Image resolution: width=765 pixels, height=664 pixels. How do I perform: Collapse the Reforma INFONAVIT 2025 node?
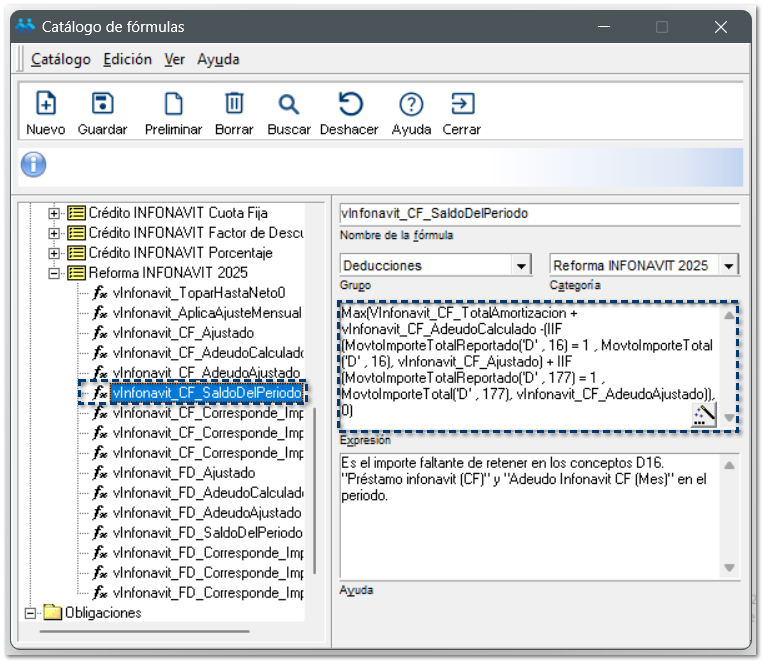(55, 273)
